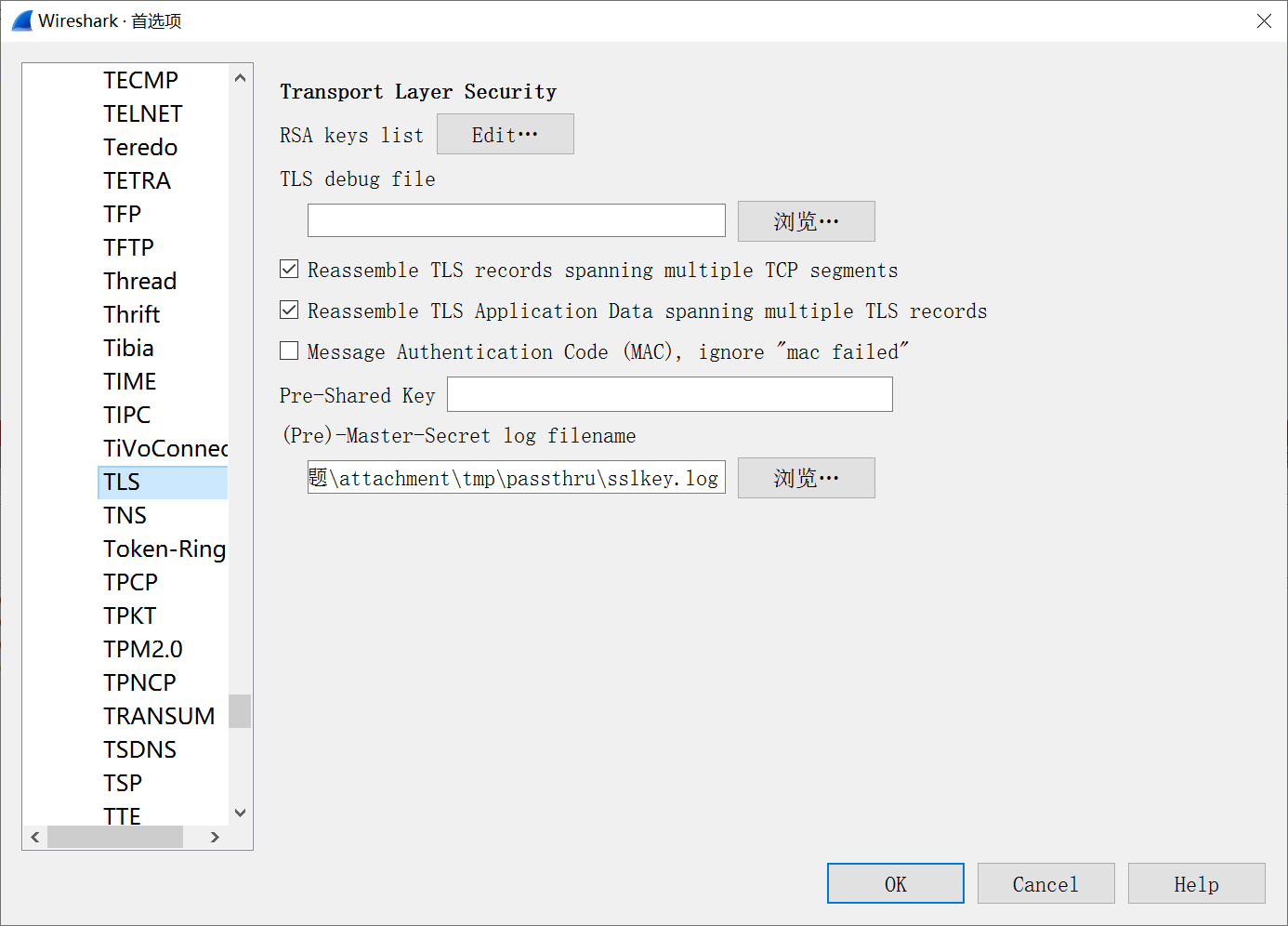Select TPKT protocol entry
Screen dimensions: 1288x926
tap(129, 615)
